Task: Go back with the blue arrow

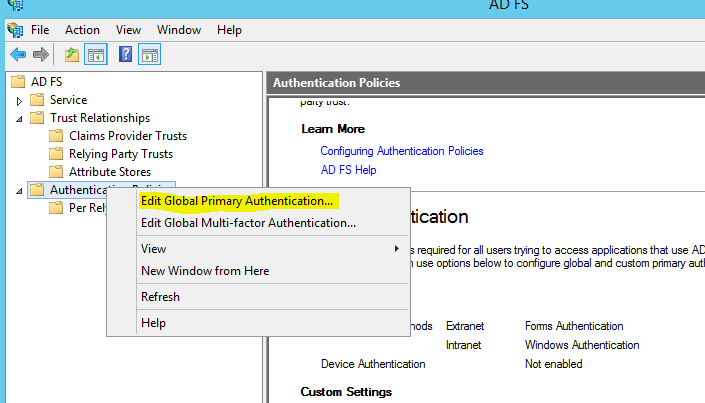Action: pyautogui.click(x=18, y=55)
